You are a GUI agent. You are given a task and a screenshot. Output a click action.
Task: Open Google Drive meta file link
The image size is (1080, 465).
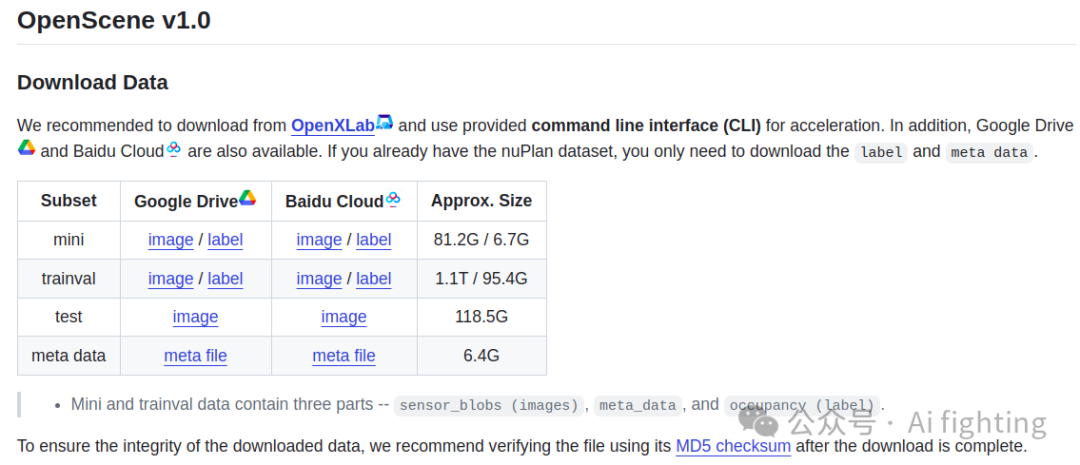pyautogui.click(x=195, y=356)
